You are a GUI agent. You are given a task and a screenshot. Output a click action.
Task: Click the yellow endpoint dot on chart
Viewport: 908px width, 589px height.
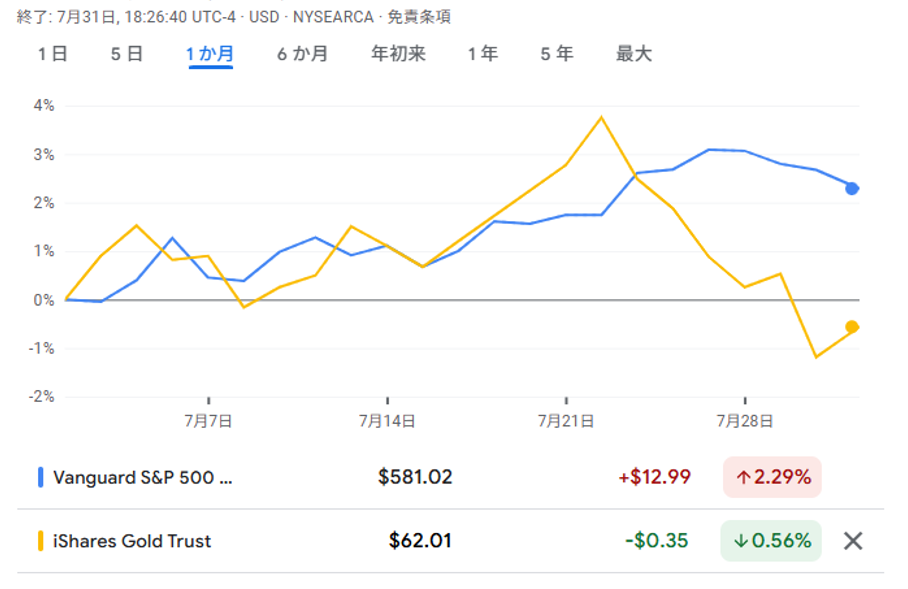click(852, 327)
